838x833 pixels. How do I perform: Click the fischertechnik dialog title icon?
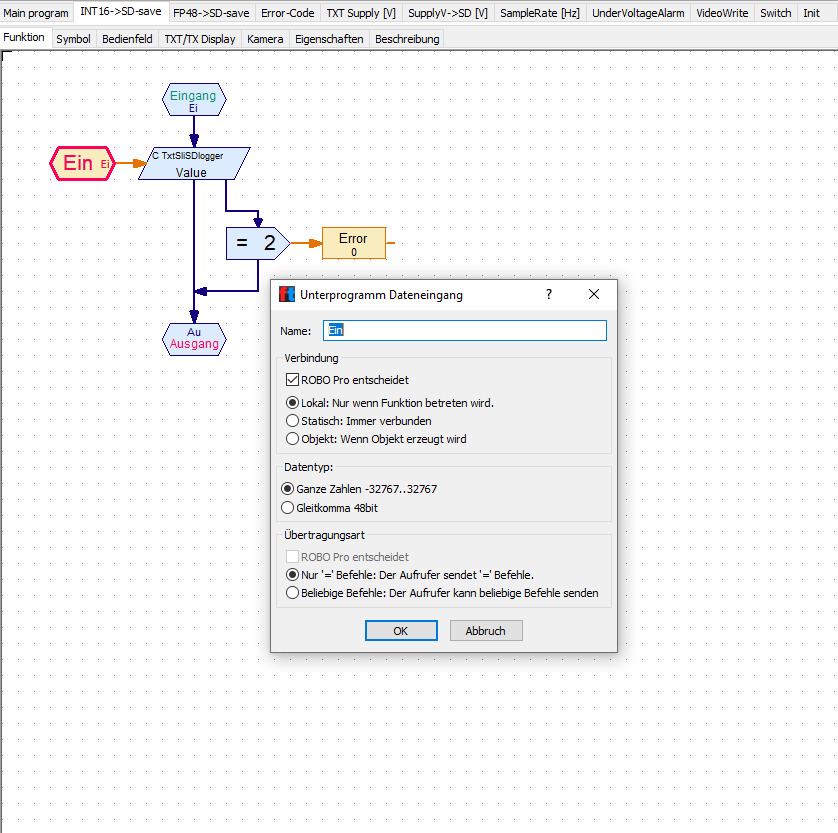(x=287, y=294)
